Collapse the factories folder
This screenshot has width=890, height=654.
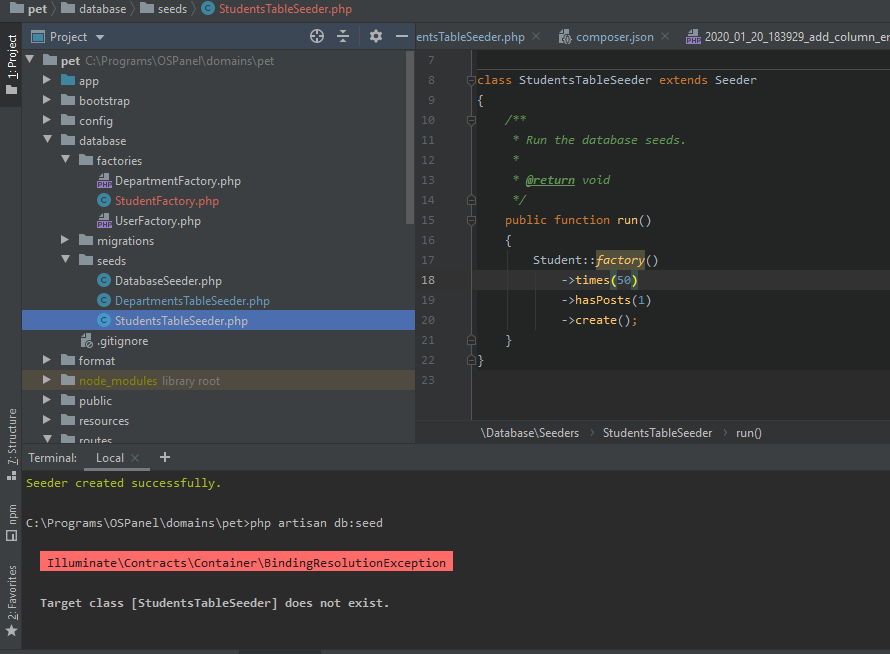(65, 160)
